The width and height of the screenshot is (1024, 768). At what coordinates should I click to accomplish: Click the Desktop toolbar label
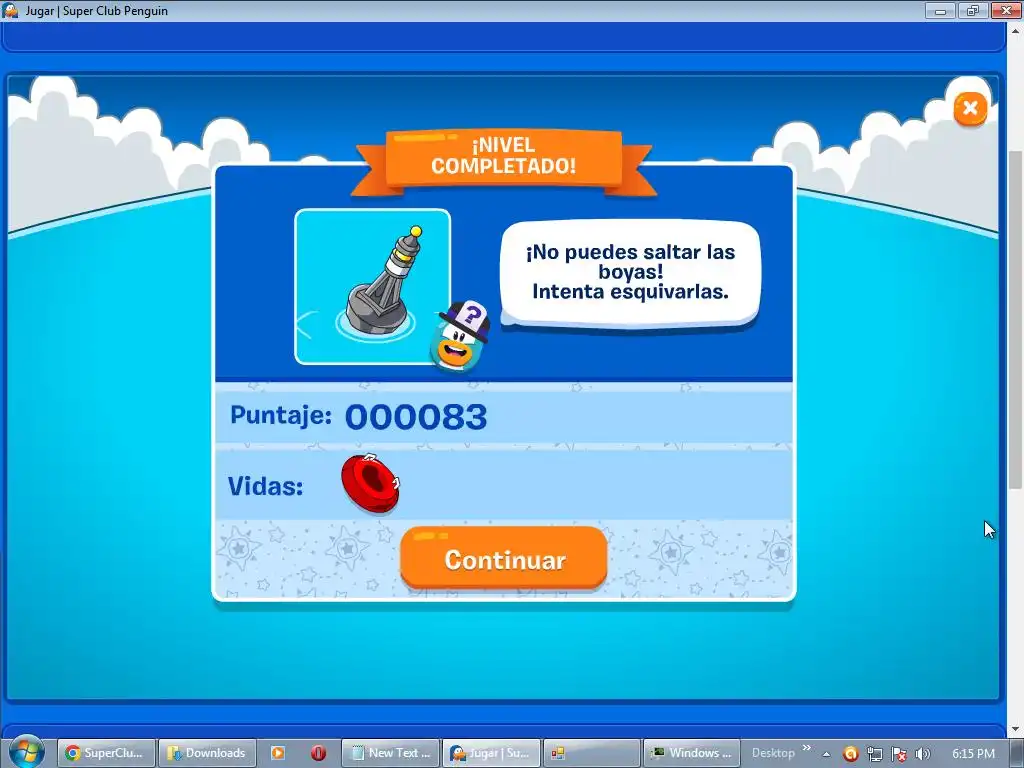click(773, 753)
